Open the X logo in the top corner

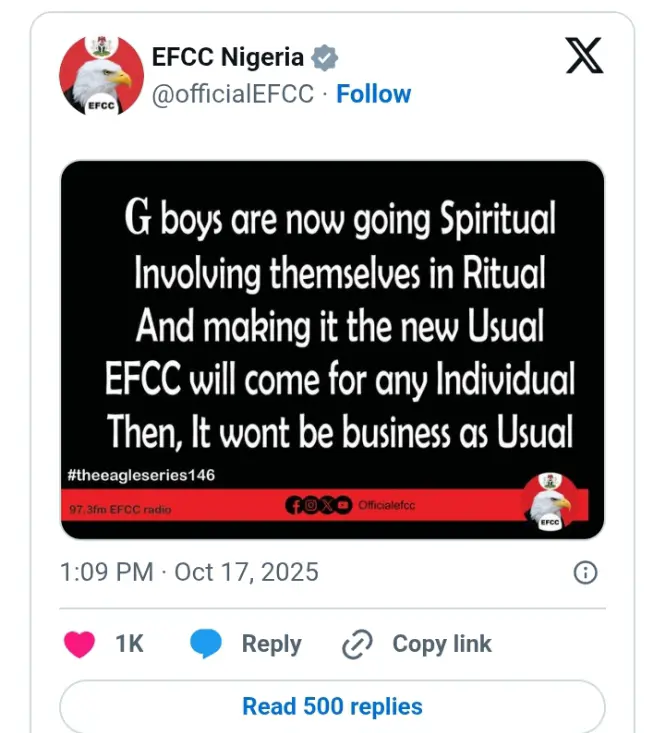(584, 55)
